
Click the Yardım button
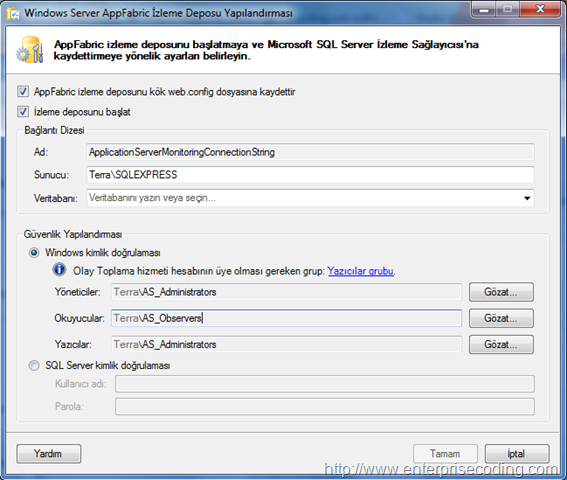(x=48, y=454)
